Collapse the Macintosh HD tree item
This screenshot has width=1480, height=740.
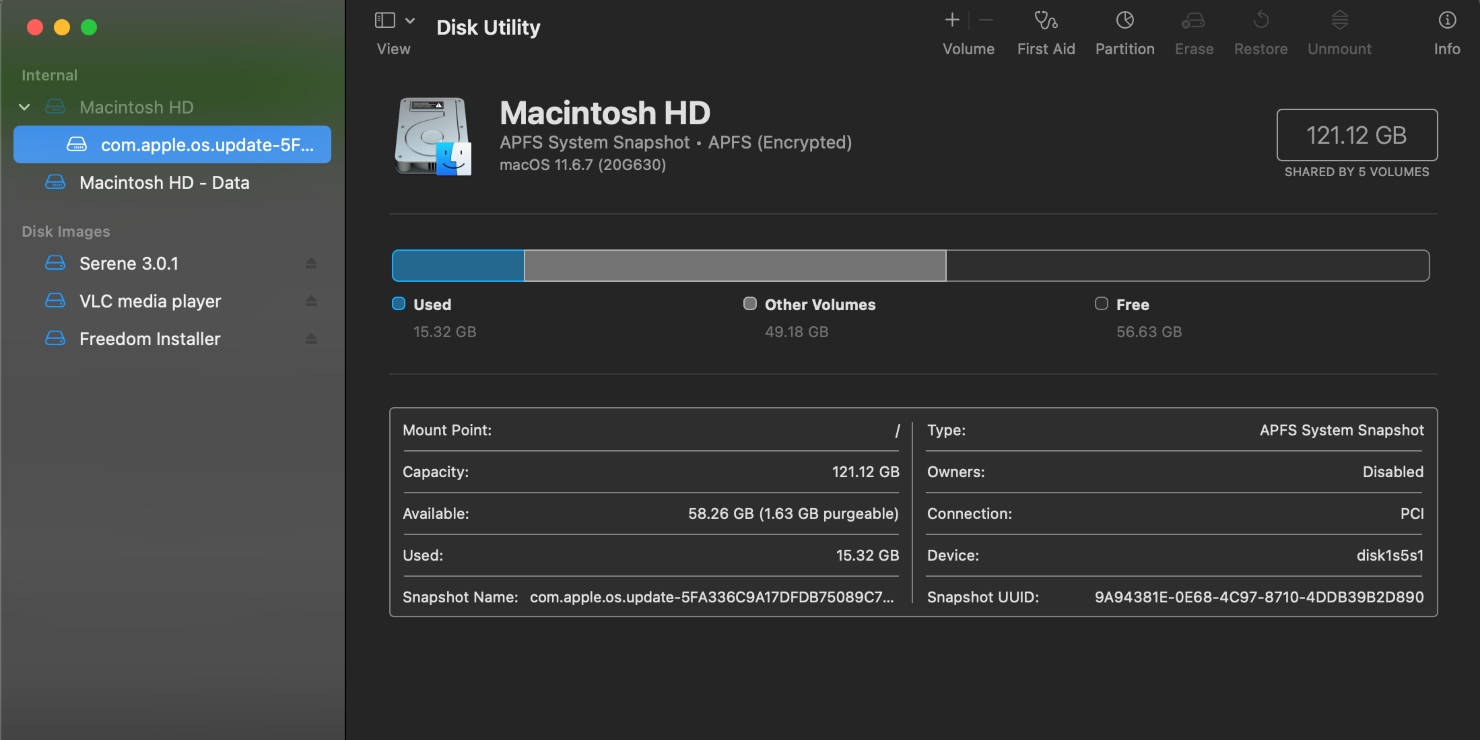(25, 107)
